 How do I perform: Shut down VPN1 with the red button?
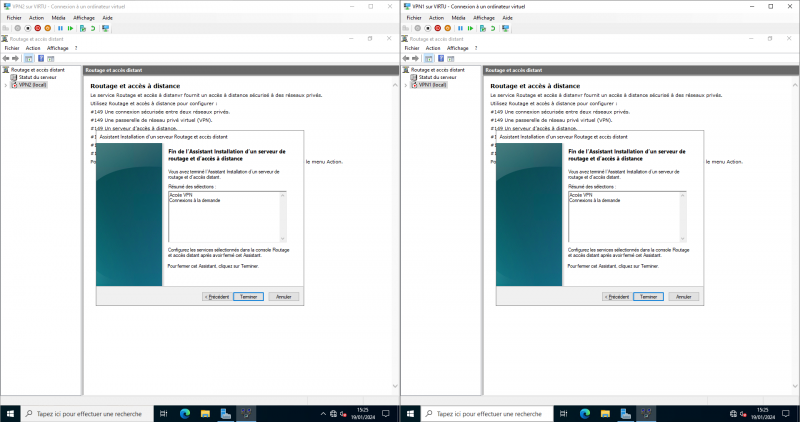pos(437,29)
